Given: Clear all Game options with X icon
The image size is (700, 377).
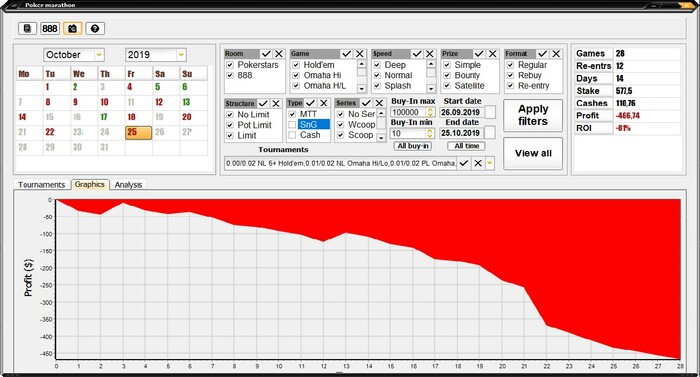Looking at the screenshot, I should [360, 54].
